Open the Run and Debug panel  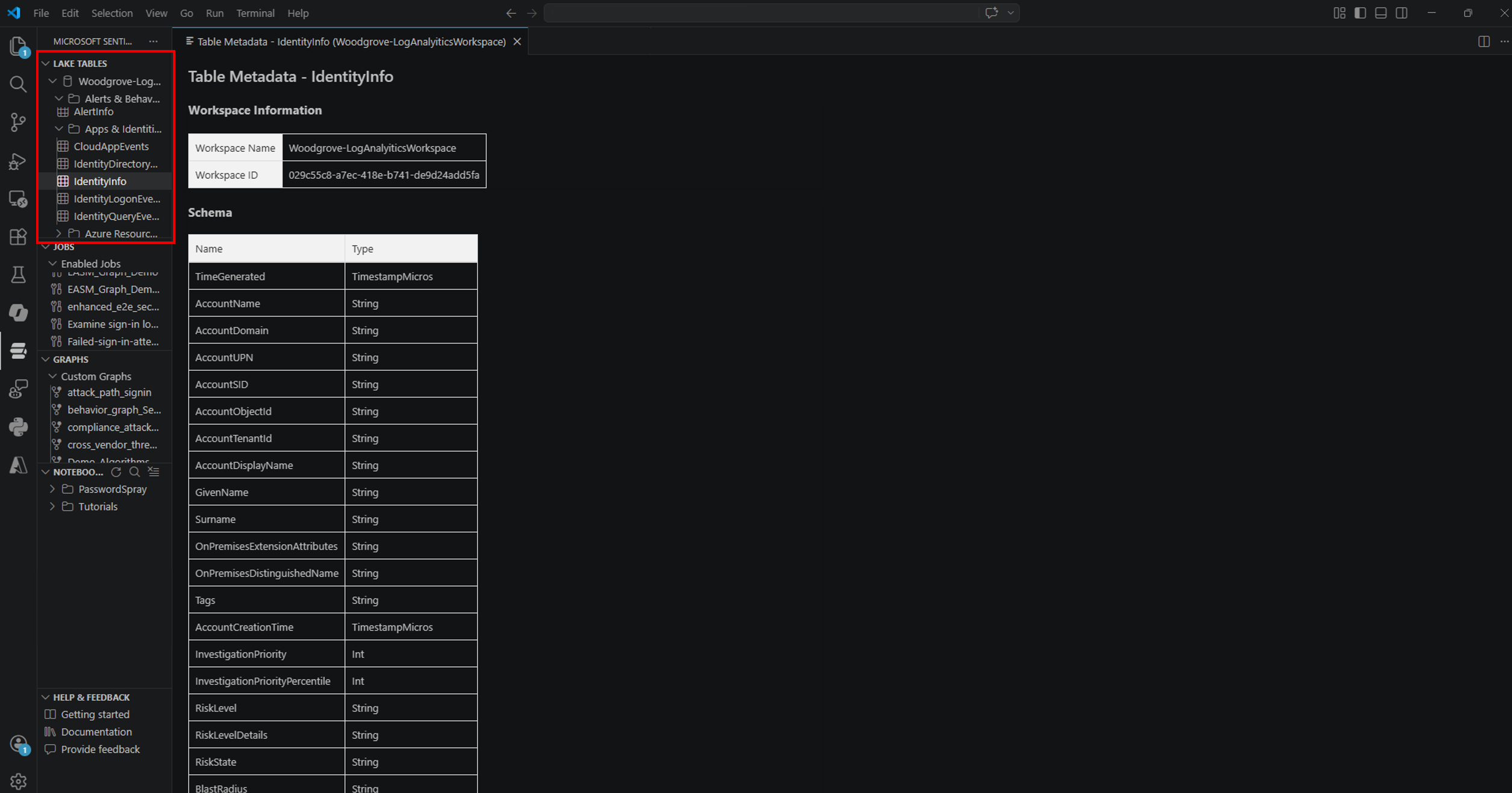tap(17, 161)
